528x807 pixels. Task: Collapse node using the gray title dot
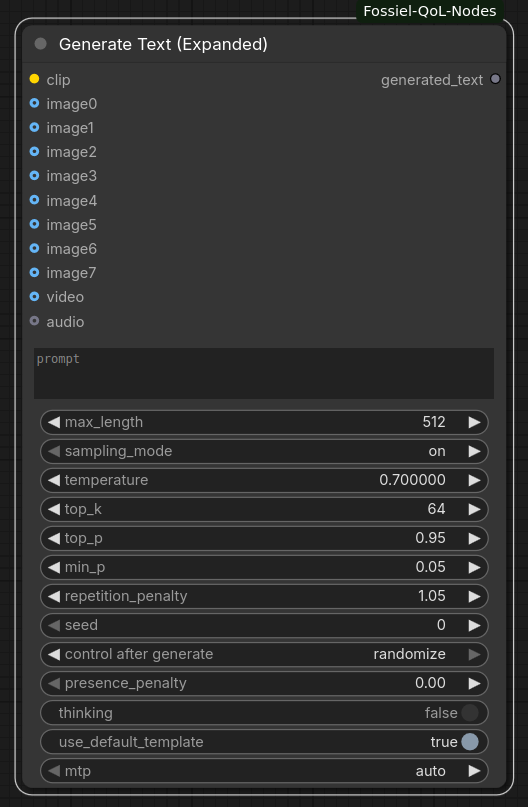click(x=40, y=44)
